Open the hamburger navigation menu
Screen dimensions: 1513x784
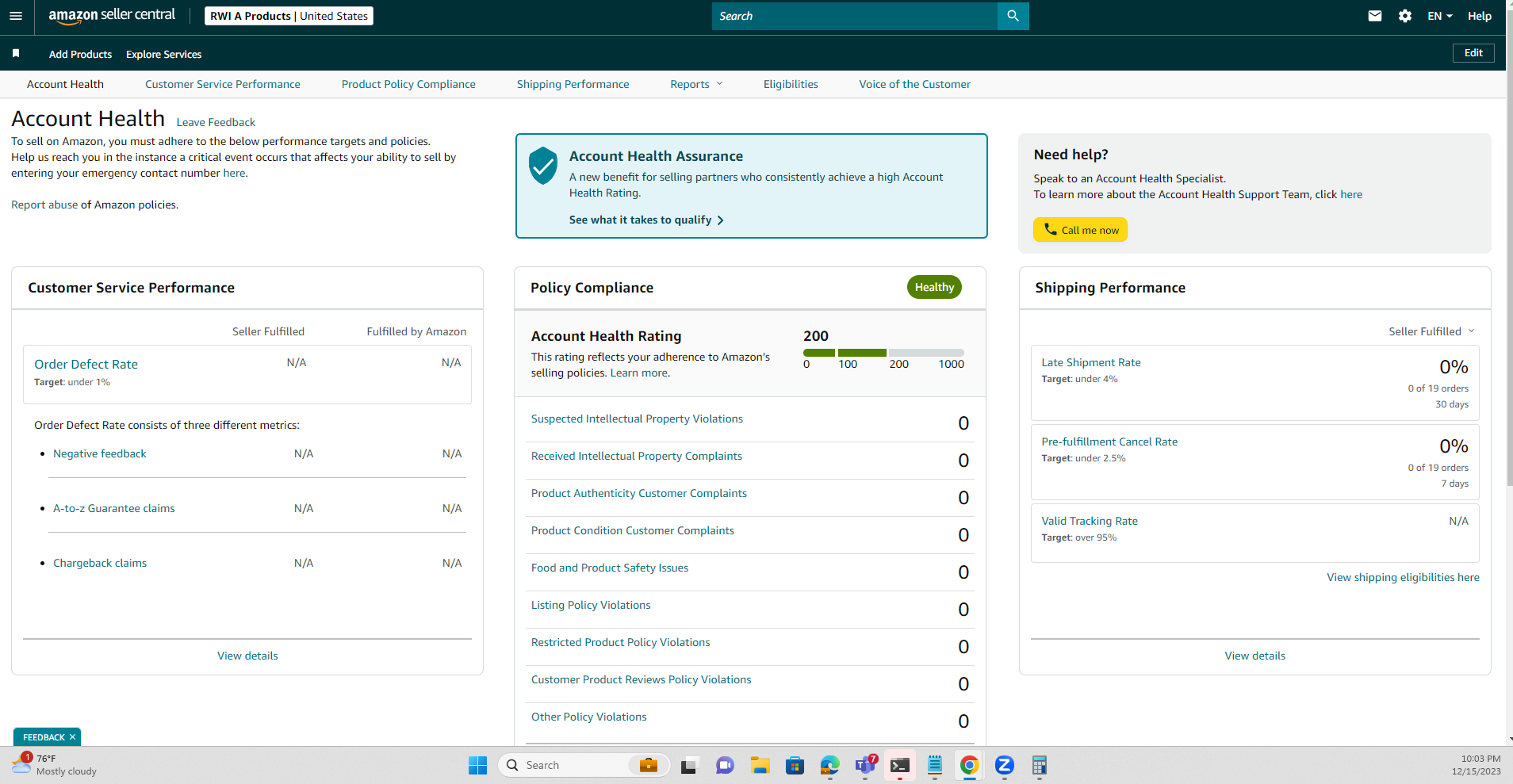pos(16,16)
